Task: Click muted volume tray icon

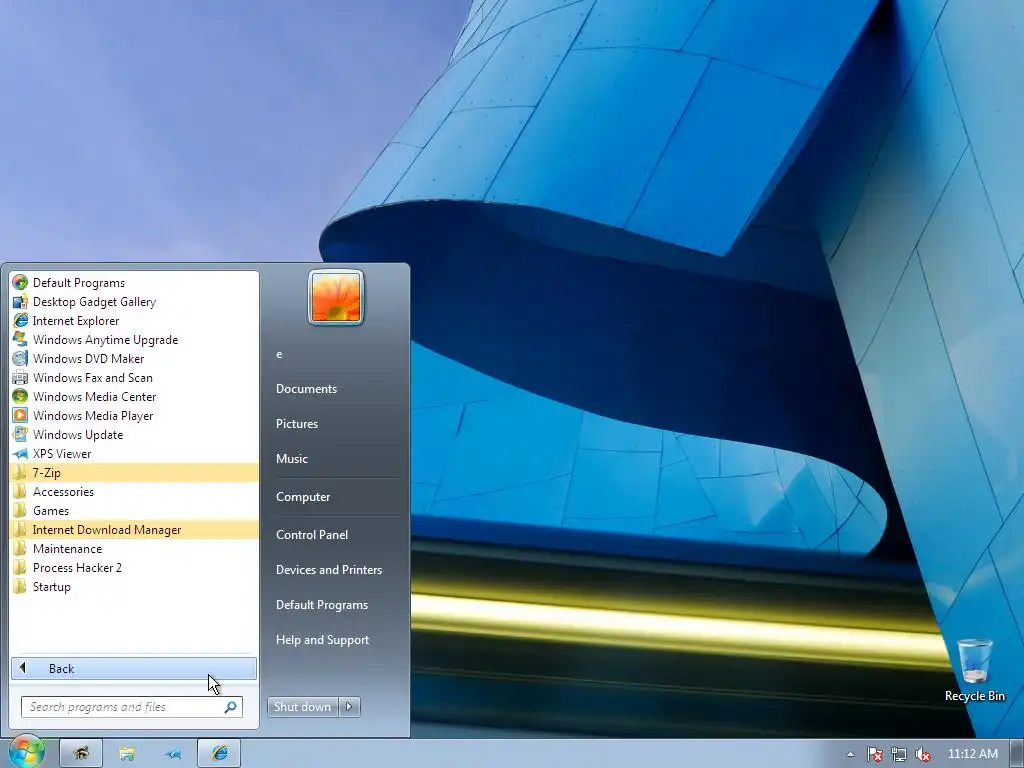Action: 923,754
